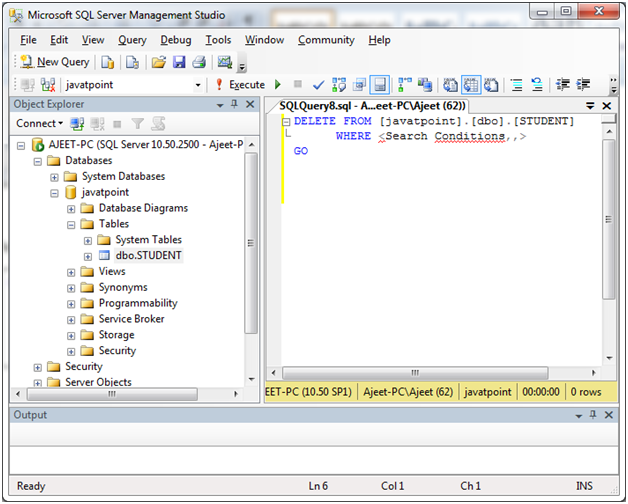Viewport: 628px width, 504px height.
Task: Open the Help menu
Action: point(379,40)
